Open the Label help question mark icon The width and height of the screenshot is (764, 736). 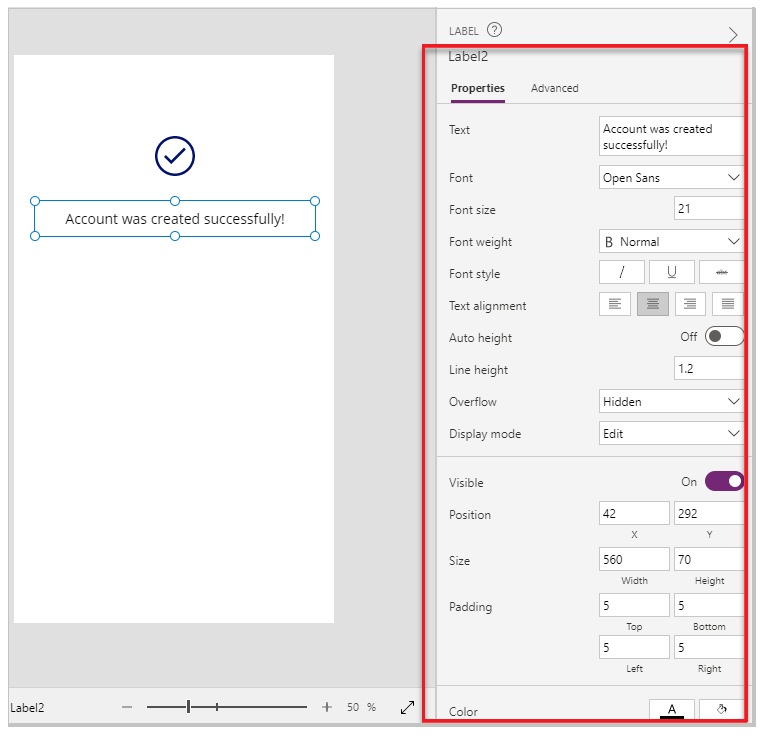coord(494,30)
